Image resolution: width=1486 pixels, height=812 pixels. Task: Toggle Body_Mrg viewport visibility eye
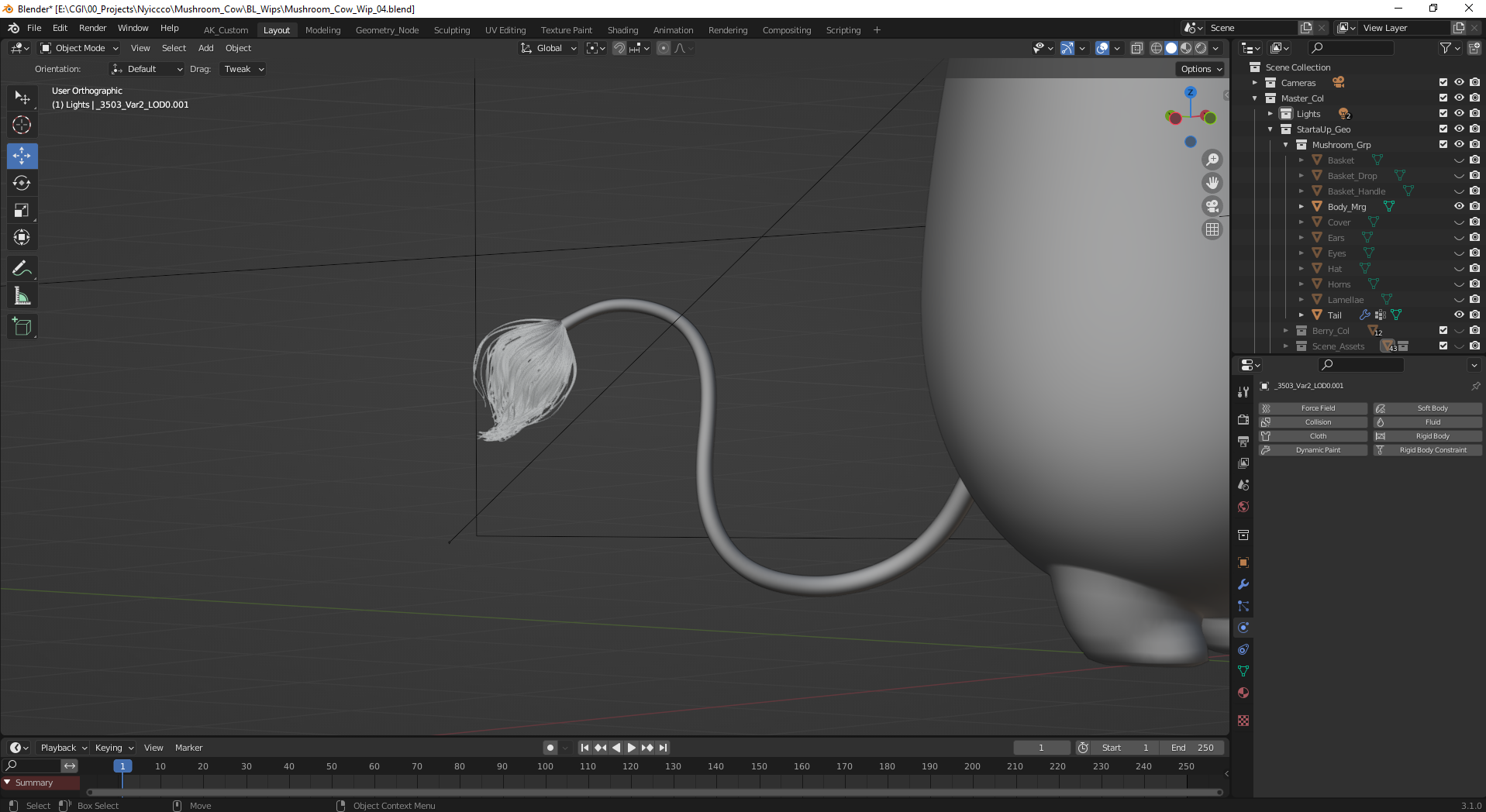tap(1459, 206)
